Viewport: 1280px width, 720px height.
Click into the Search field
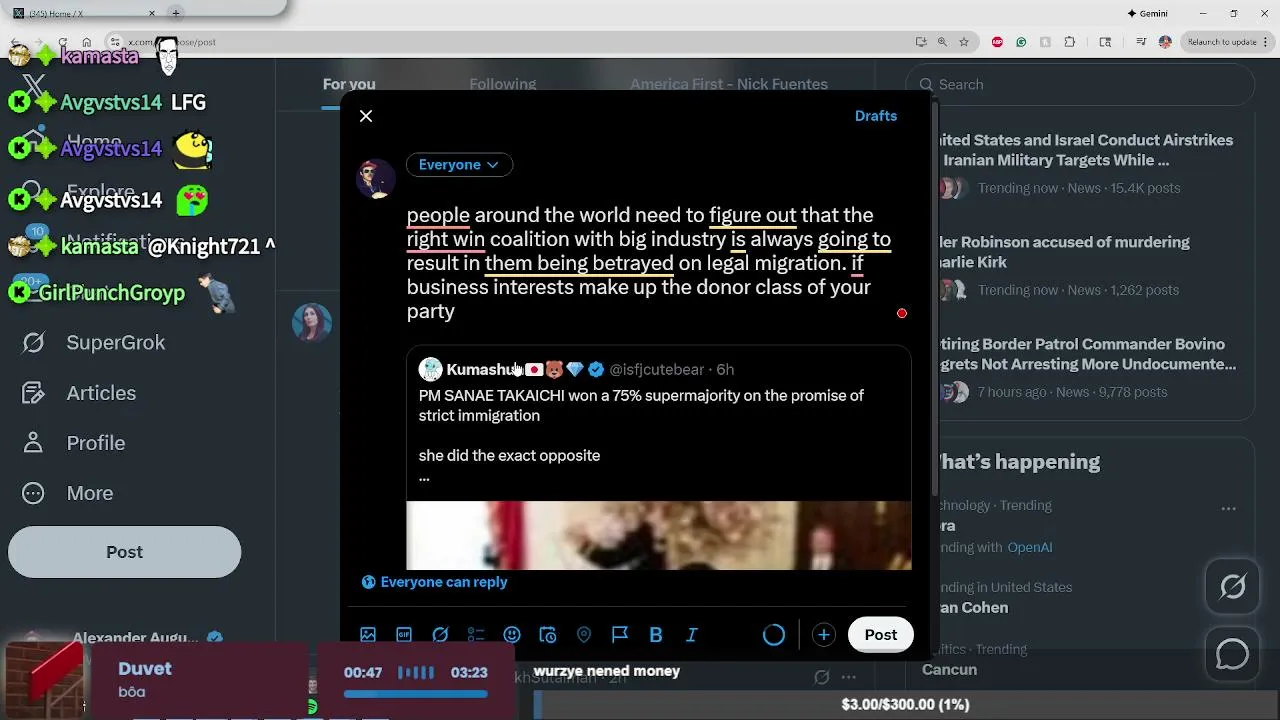1080,85
